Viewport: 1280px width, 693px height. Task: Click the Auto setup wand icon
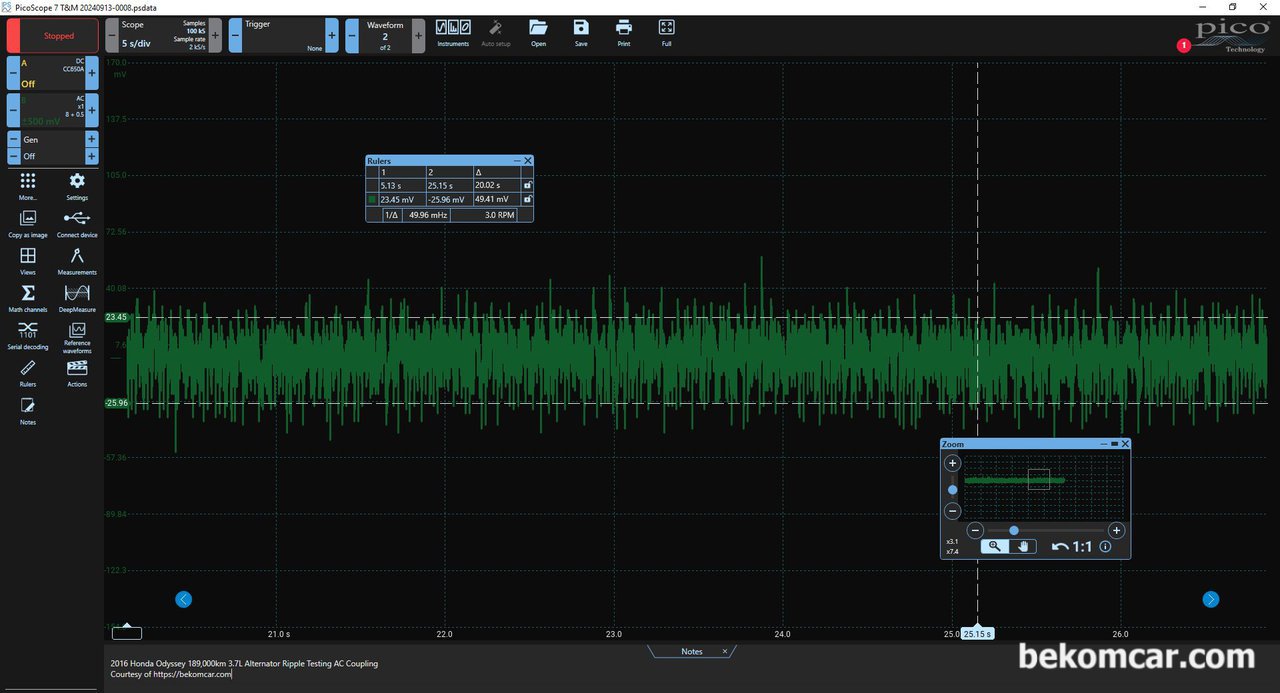click(x=496, y=33)
